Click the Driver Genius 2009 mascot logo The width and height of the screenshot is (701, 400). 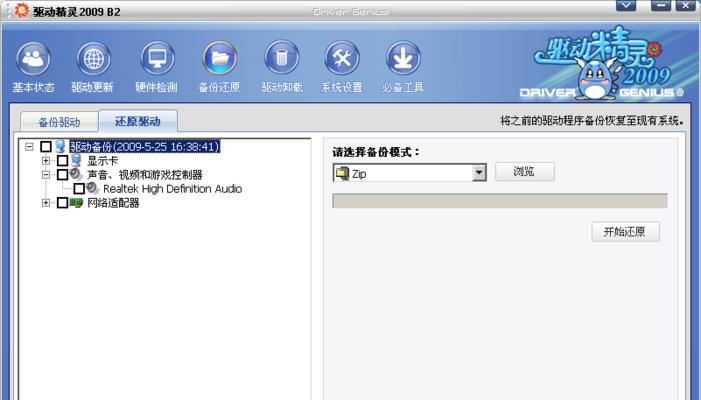coord(601,65)
